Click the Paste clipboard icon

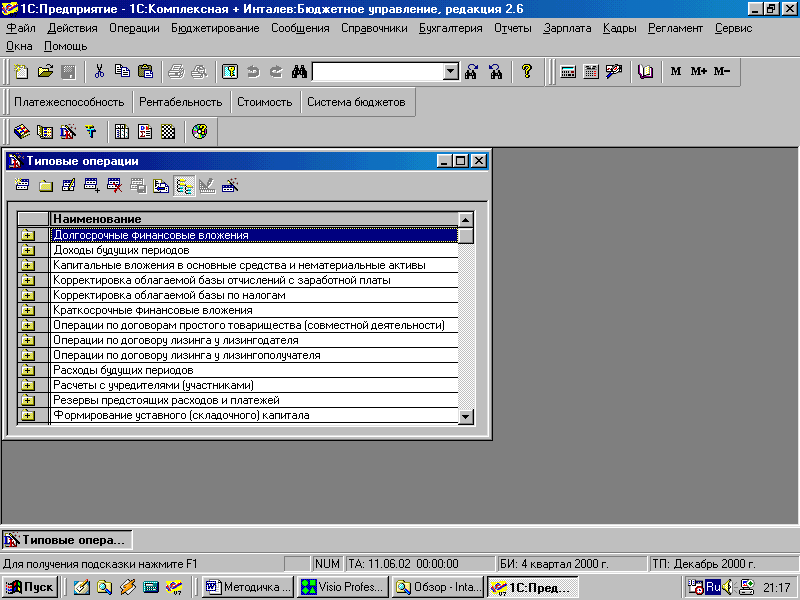pos(146,71)
